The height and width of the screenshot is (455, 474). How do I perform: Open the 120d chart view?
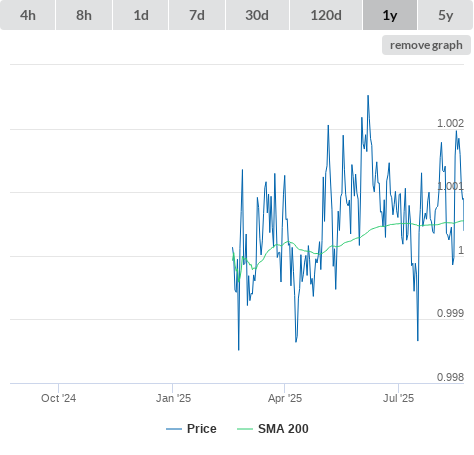(x=326, y=15)
